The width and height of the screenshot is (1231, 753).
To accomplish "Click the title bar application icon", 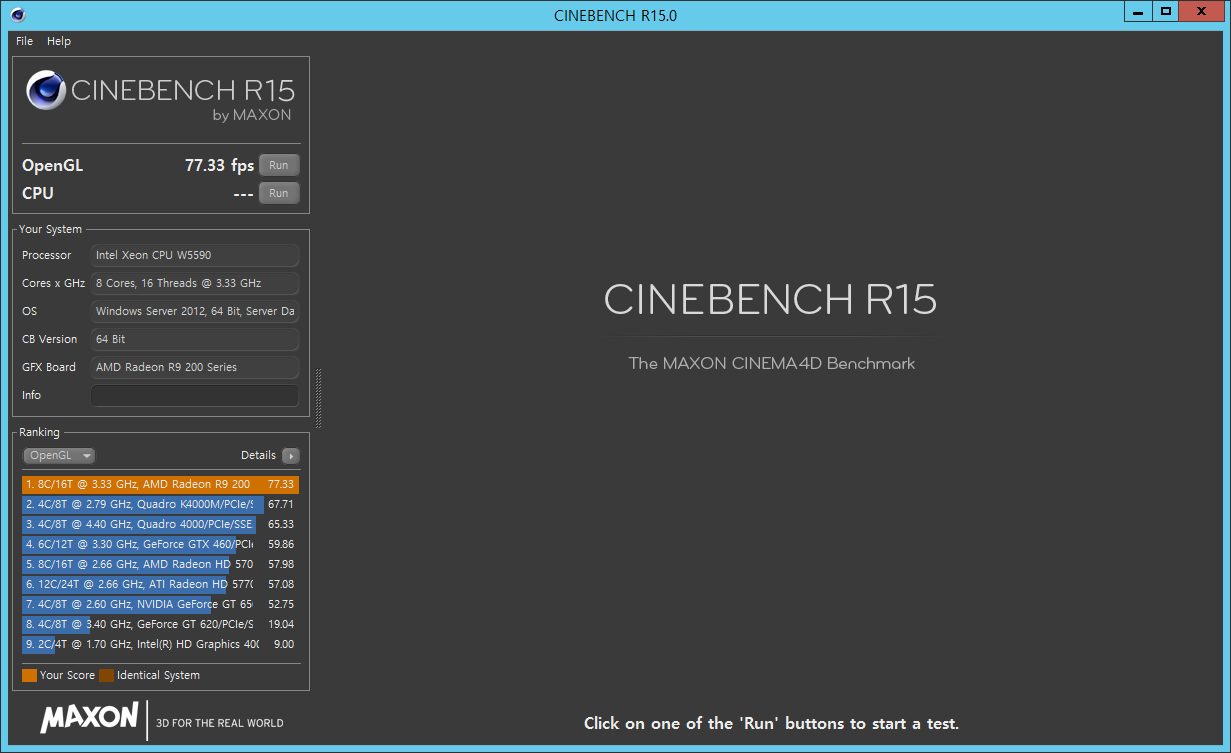I will pyautogui.click(x=18, y=15).
